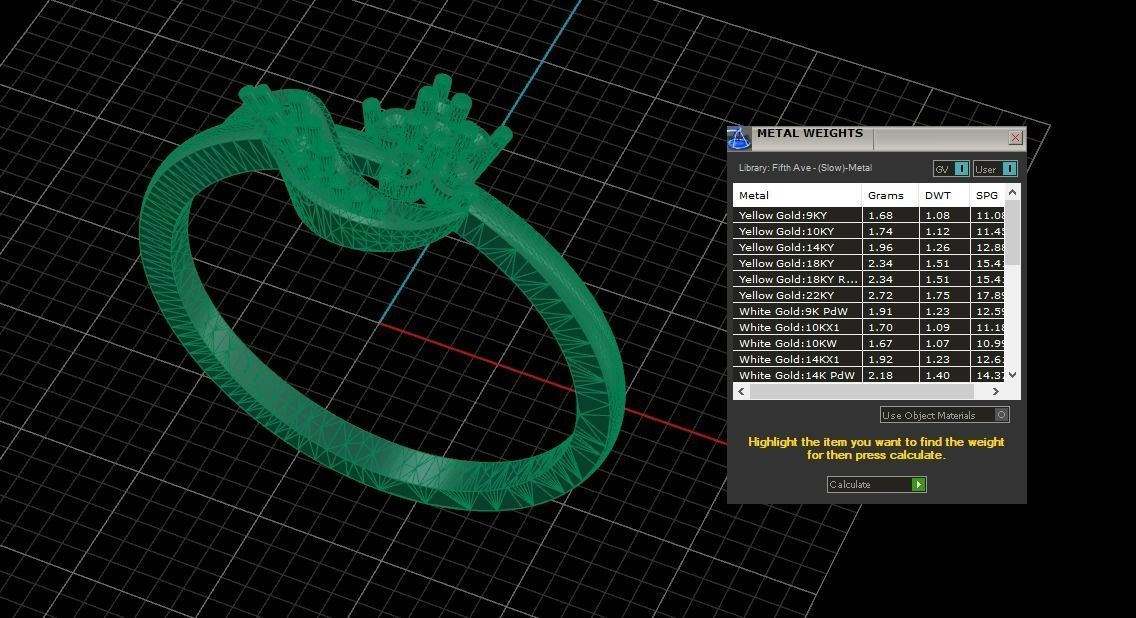Toggle the User library switch
Viewport: 1136px width, 618px height.
[x=995, y=169]
